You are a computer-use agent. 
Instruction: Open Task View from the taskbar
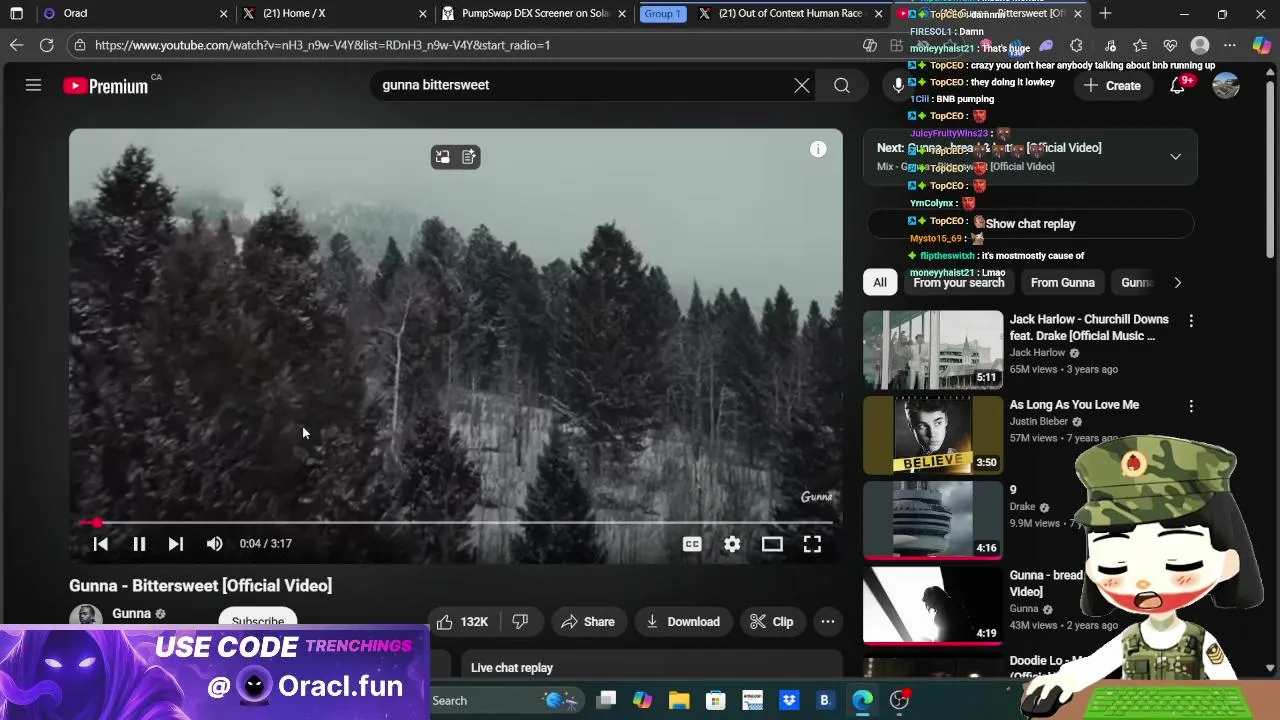tap(606, 701)
